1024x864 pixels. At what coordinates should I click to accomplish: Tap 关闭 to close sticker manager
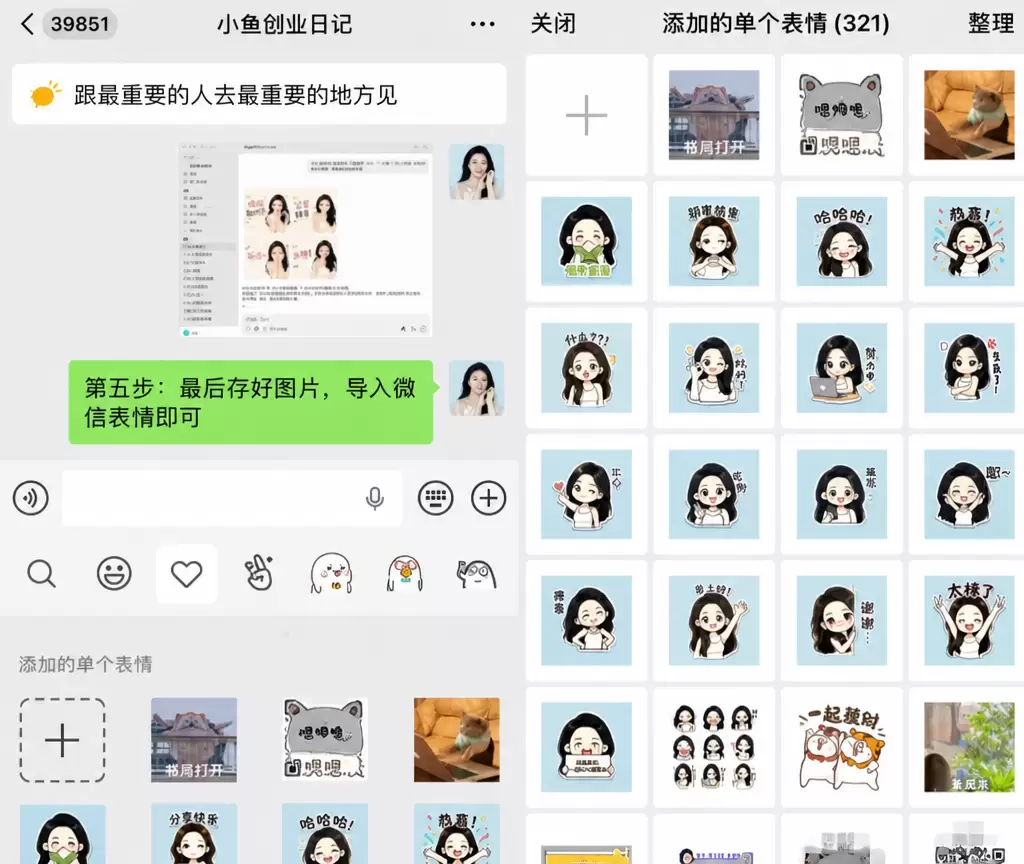pos(553,24)
